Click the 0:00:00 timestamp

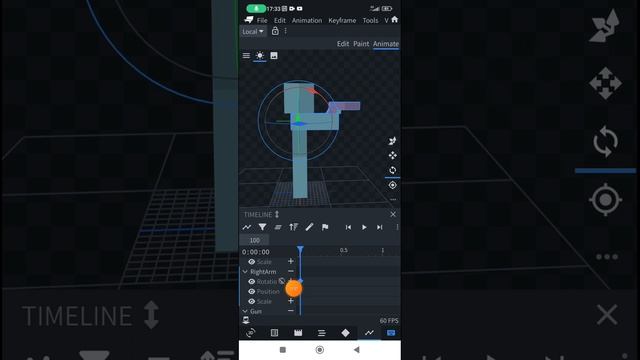(256, 252)
